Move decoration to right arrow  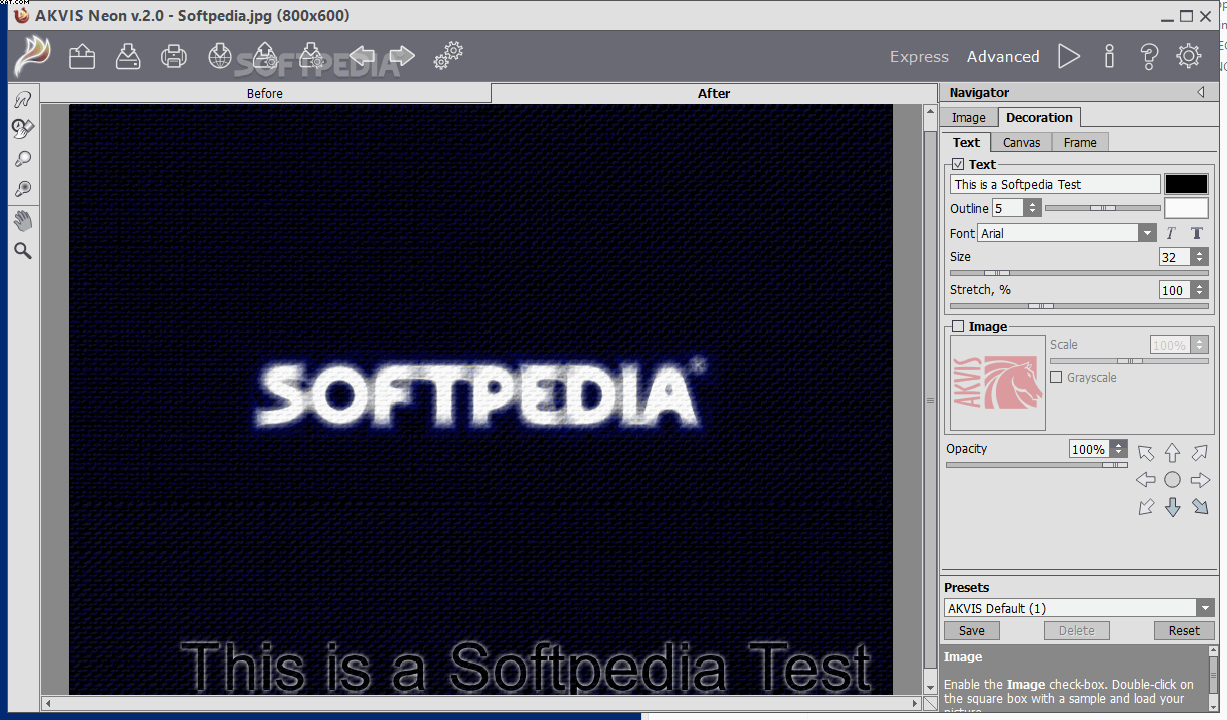(1200, 480)
